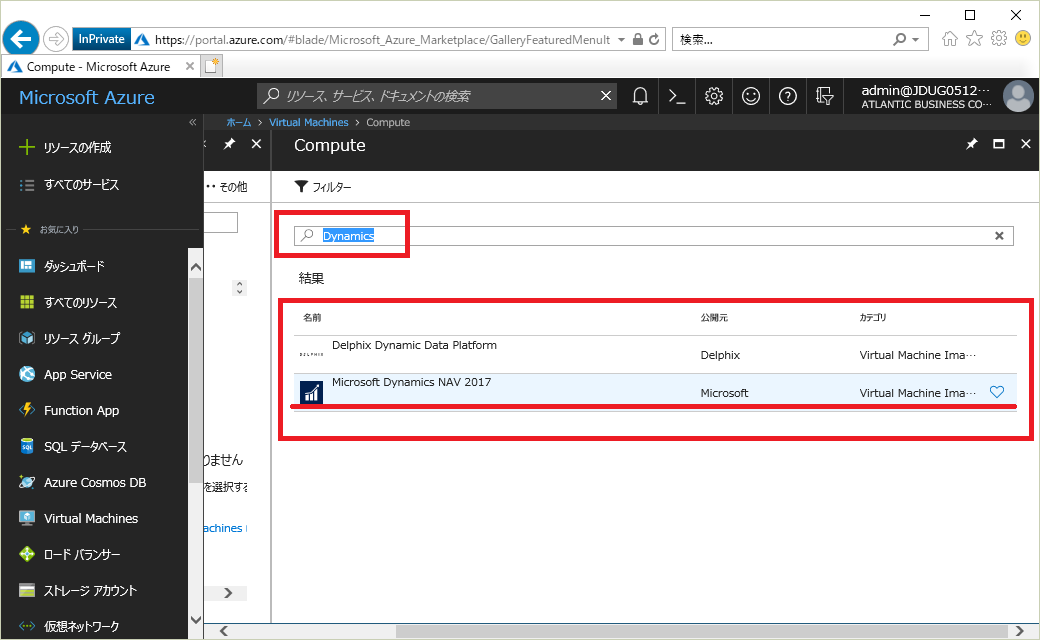Click the Delphix logo icon
The height and width of the screenshot is (640, 1040).
[x=311, y=355]
